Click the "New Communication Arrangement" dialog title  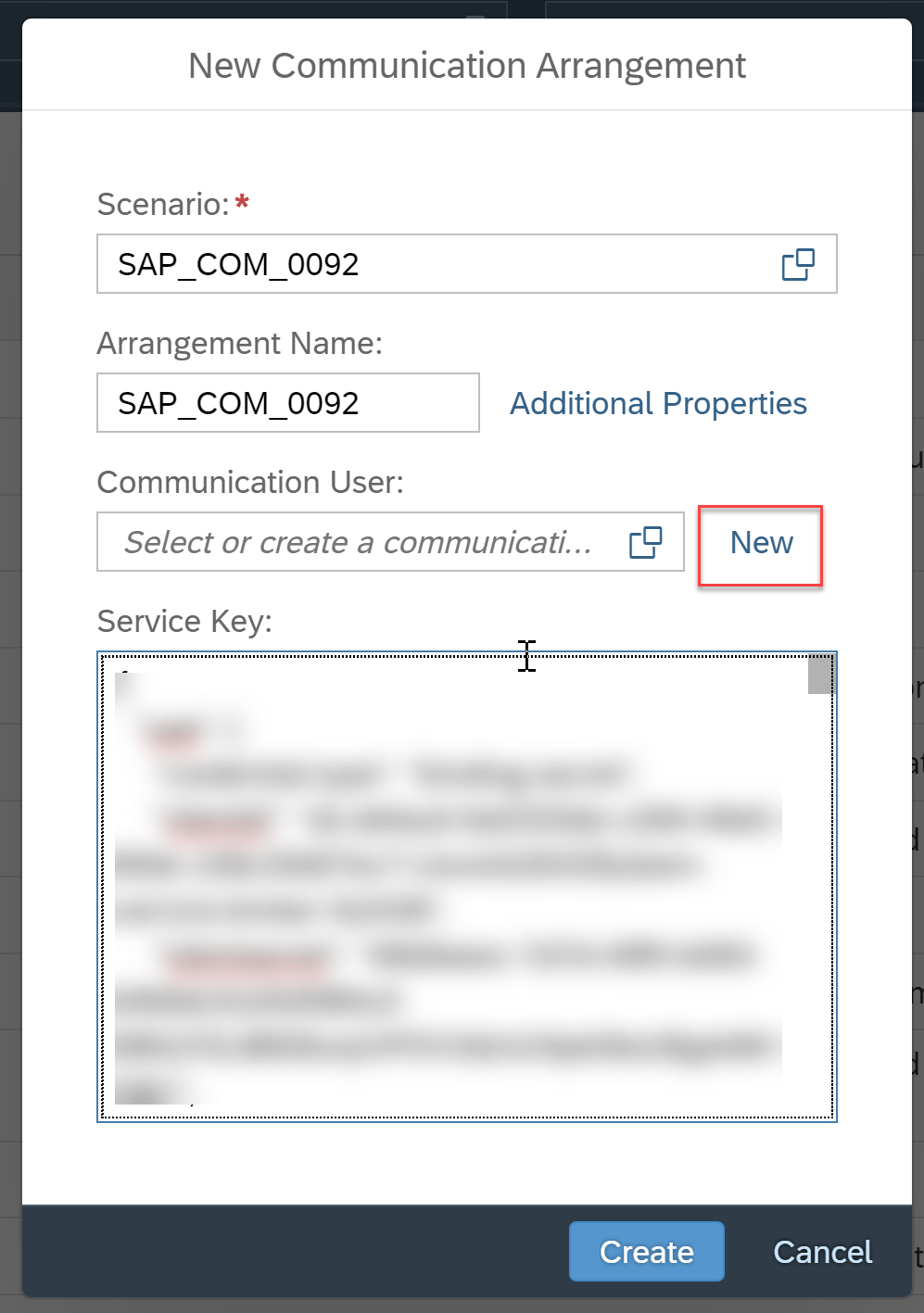tap(467, 66)
